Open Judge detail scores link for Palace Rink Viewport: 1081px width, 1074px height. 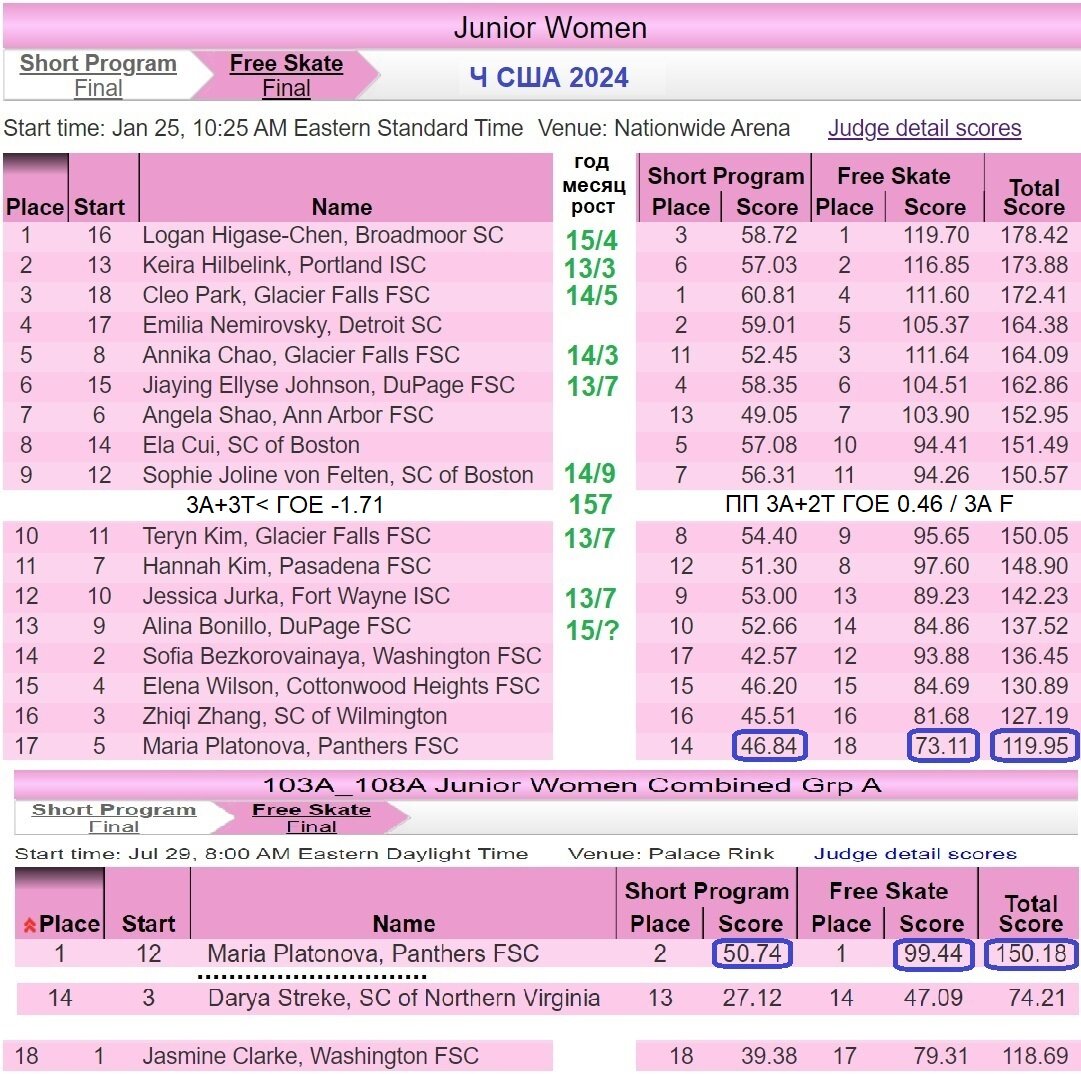point(915,853)
